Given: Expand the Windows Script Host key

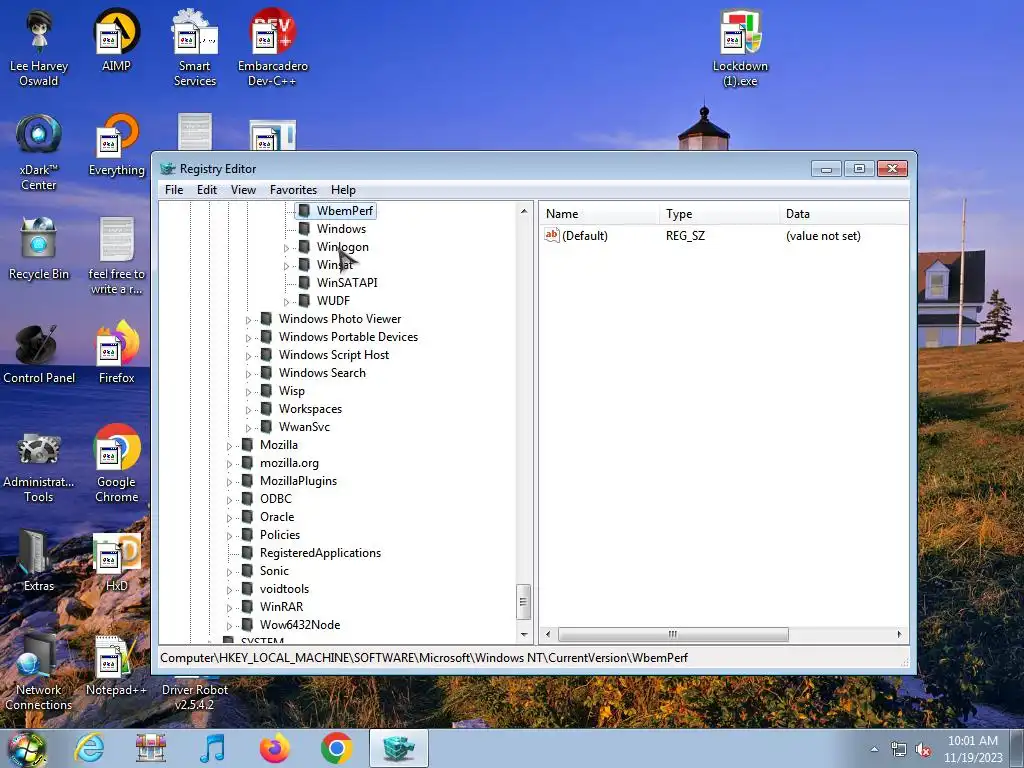Looking at the screenshot, I should (248, 356).
